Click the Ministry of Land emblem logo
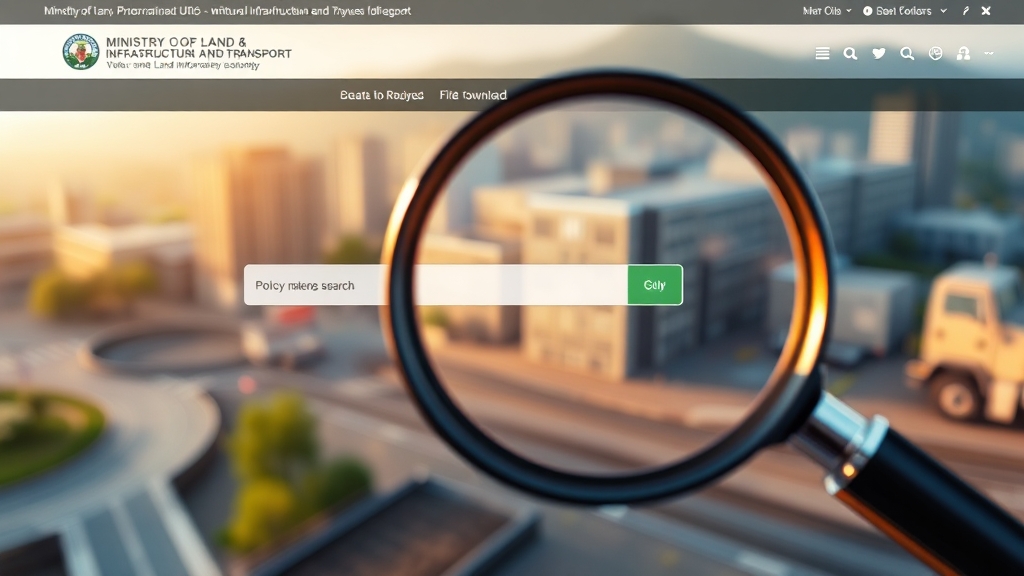The width and height of the screenshot is (1024, 576). coord(80,52)
